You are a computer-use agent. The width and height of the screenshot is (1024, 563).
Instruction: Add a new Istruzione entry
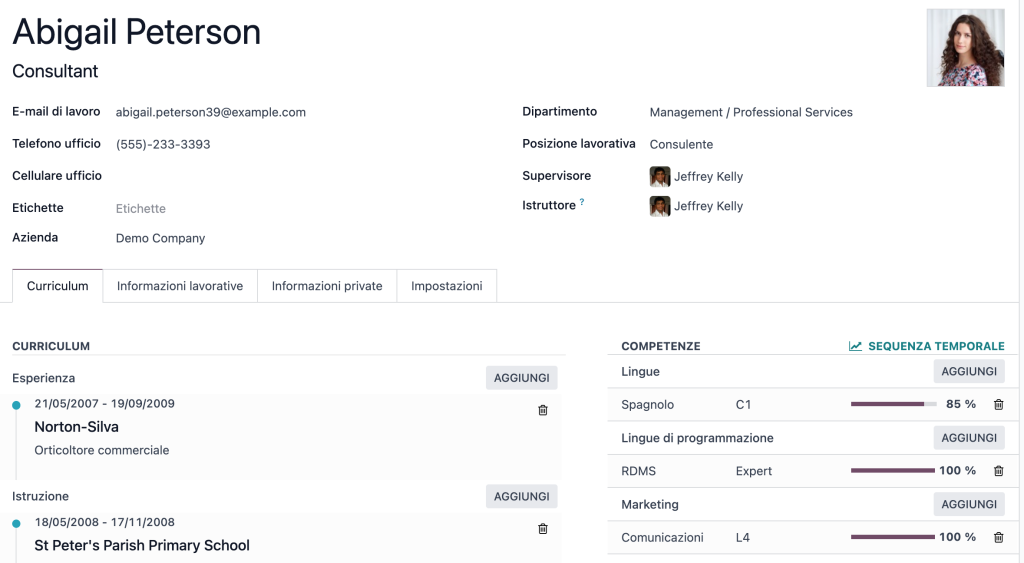pyautogui.click(x=521, y=496)
